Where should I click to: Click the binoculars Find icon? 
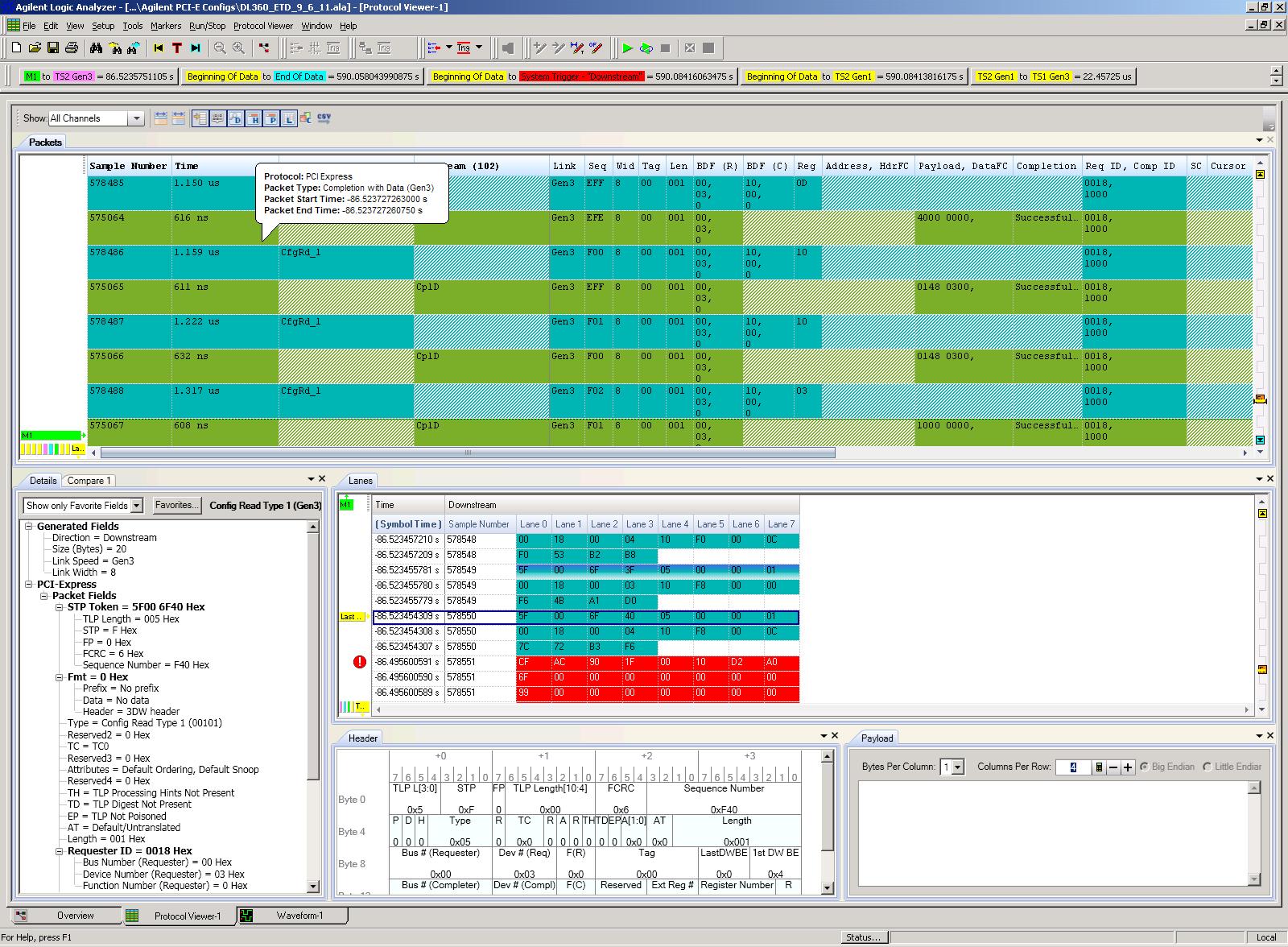[x=97, y=48]
